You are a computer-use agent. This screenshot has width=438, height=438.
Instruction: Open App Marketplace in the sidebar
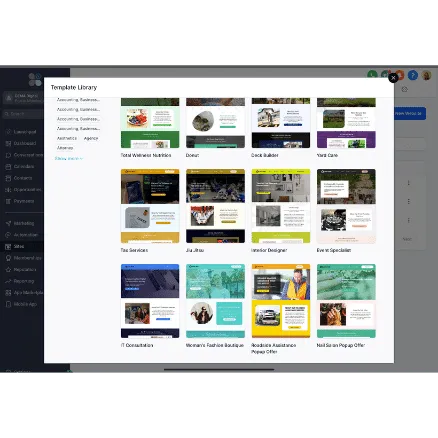23,293
